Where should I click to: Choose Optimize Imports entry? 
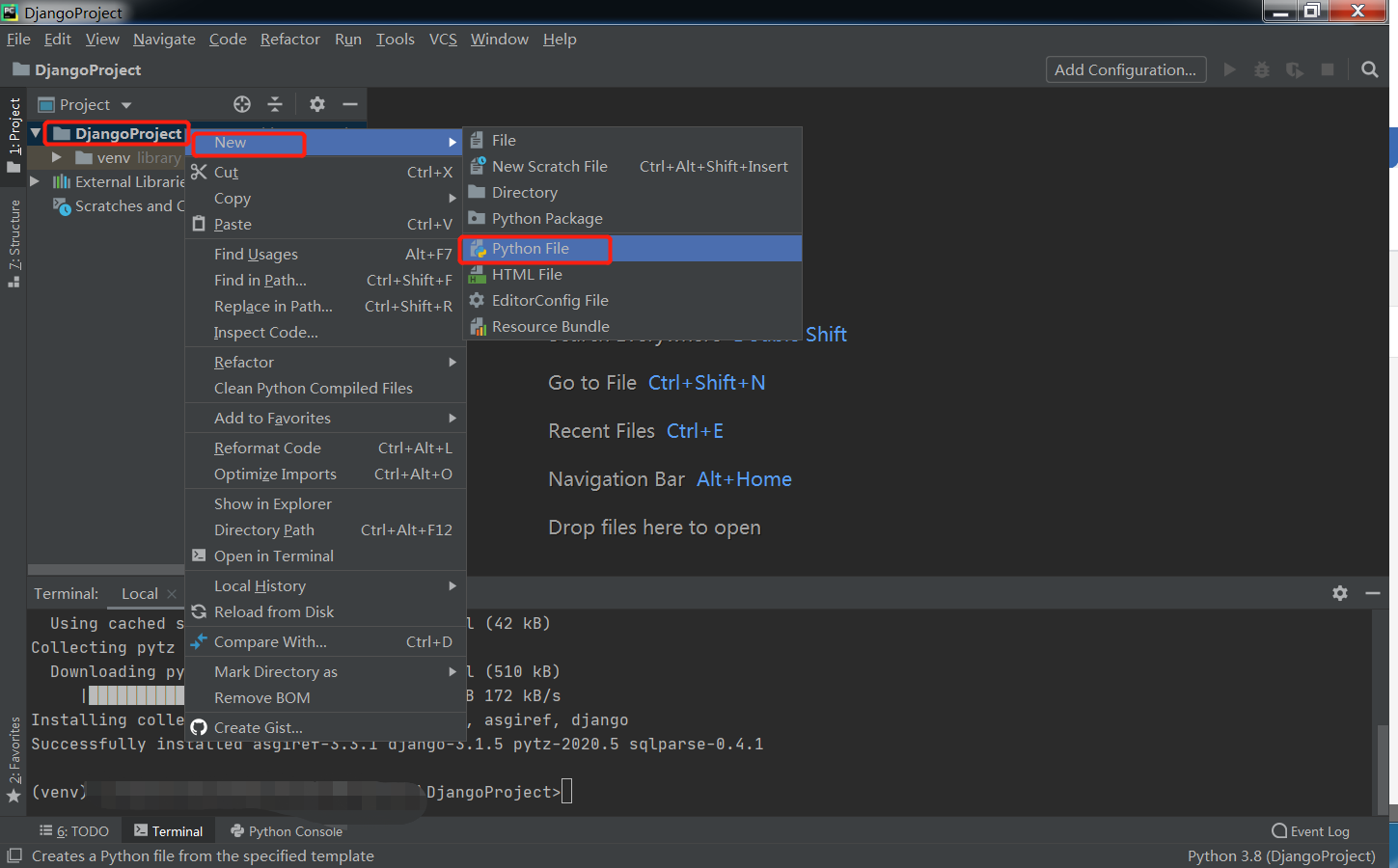[x=325, y=474]
